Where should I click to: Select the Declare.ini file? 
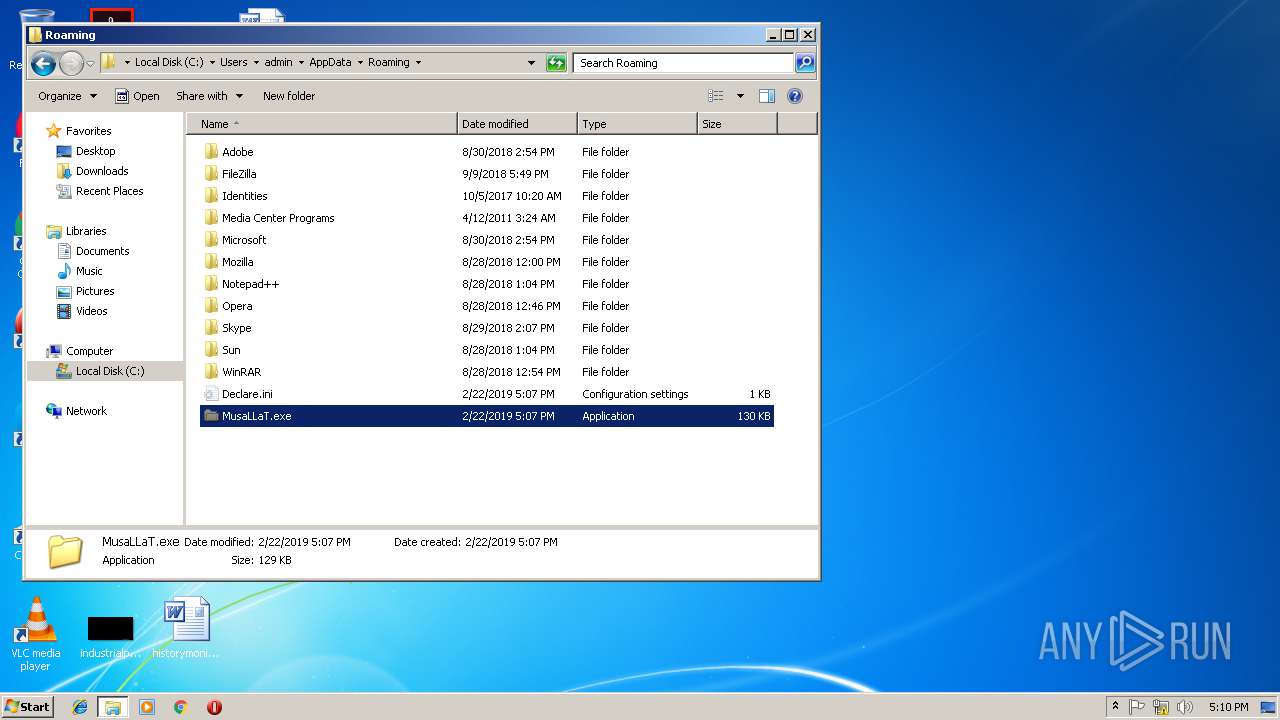point(486,394)
